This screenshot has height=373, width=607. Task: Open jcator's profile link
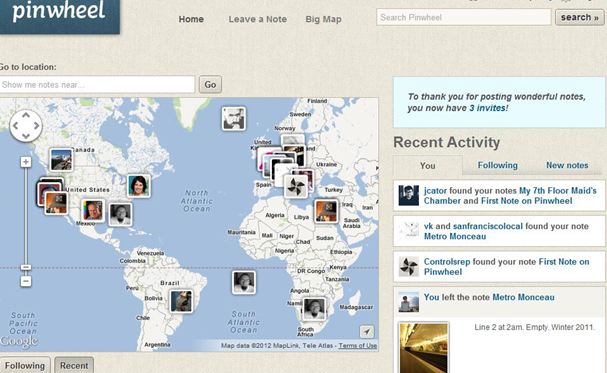(x=435, y=191)
